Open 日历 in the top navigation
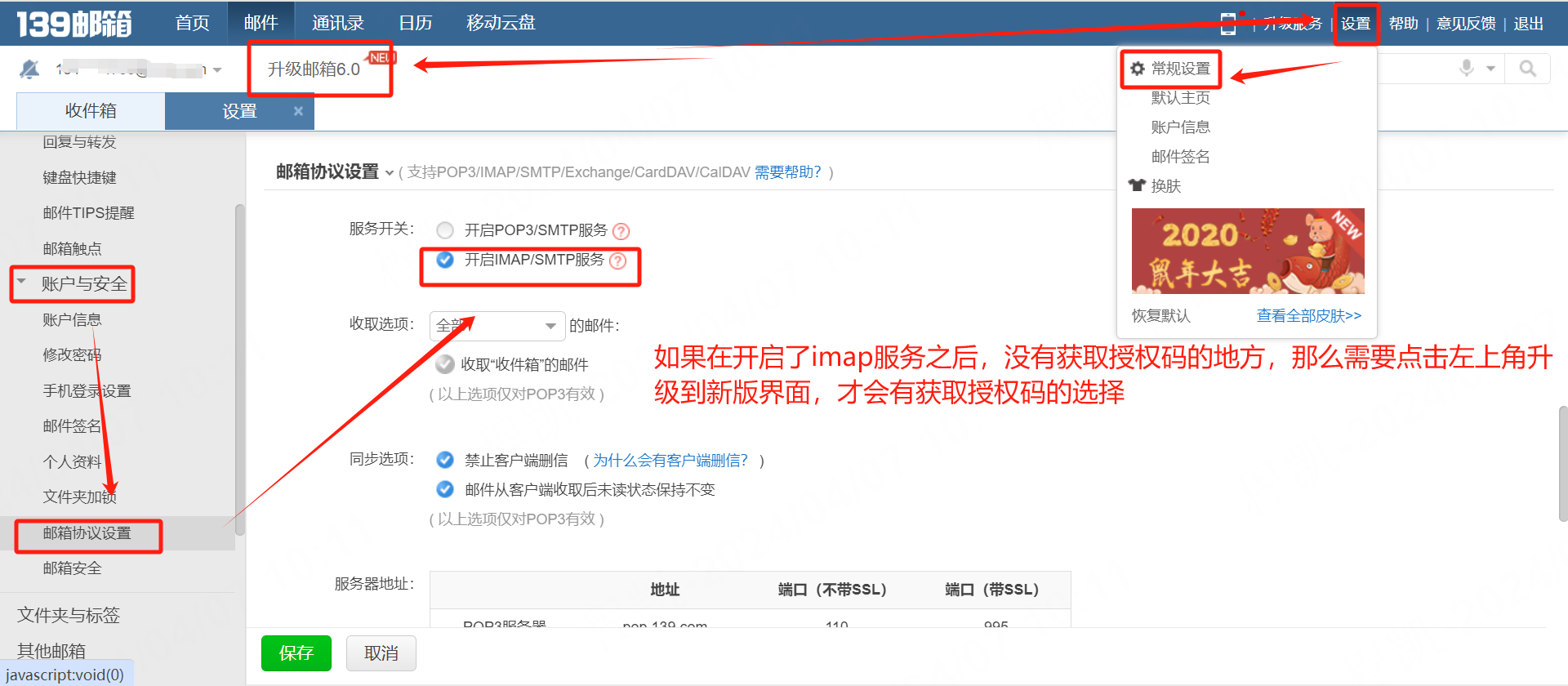This screenshot has width=1568, height=686. (416, 23)
